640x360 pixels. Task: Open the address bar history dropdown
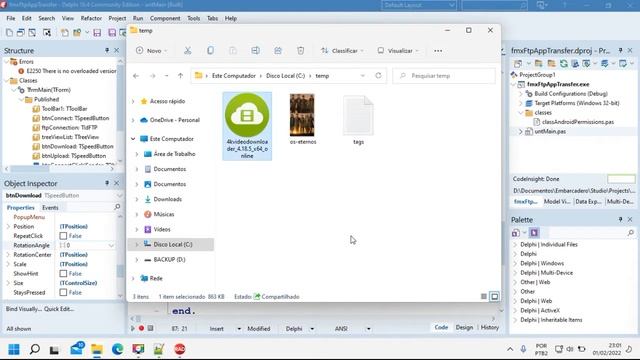pos(362,76)
